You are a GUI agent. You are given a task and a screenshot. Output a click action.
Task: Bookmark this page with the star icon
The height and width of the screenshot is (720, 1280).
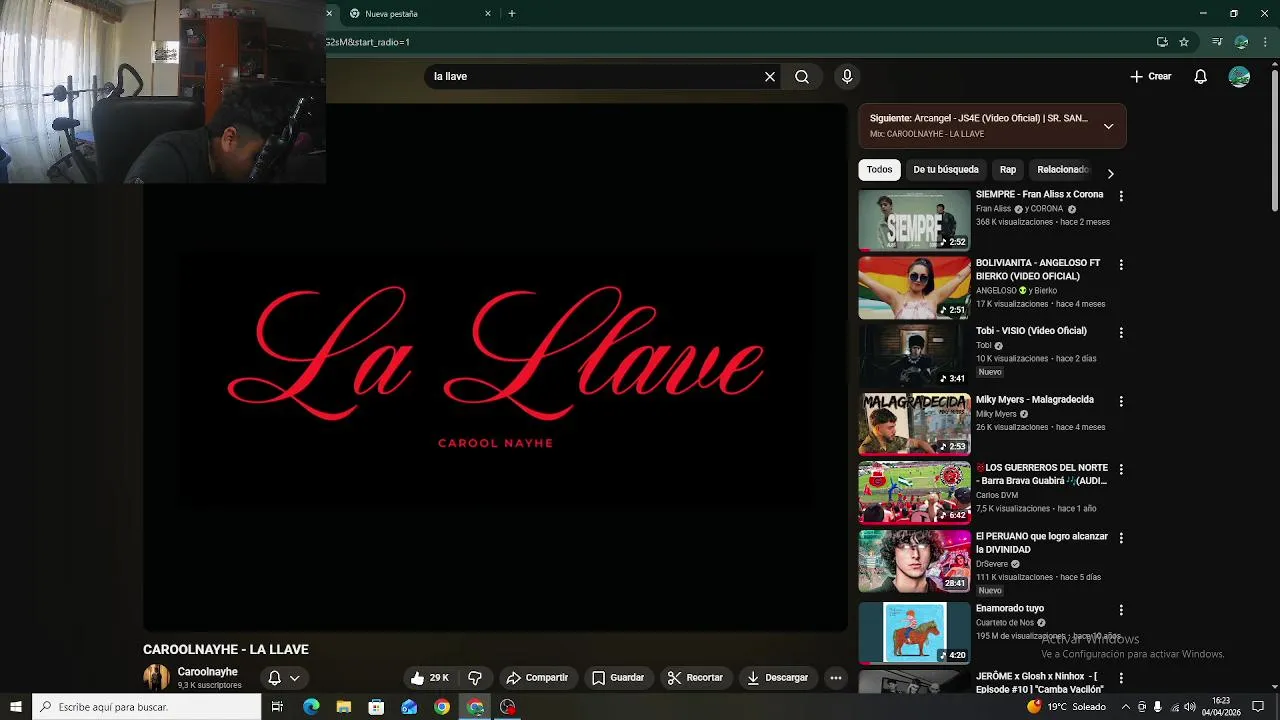tap(1184, 42)
